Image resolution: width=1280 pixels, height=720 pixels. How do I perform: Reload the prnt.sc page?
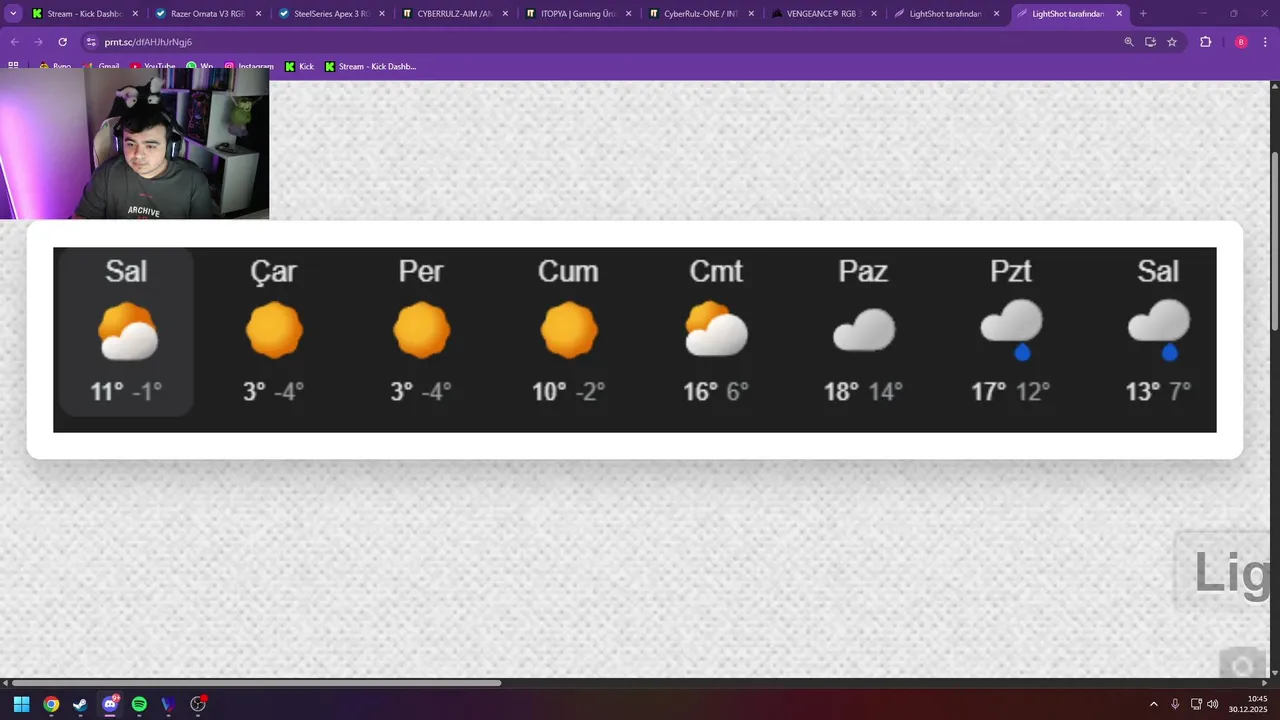[62, 42]
